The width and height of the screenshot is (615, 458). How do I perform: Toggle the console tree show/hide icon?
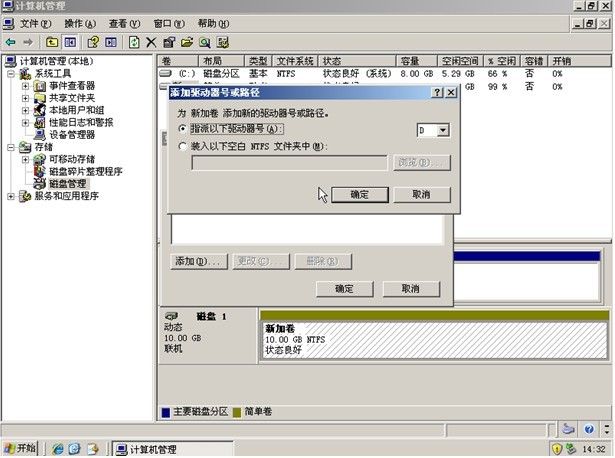coord(70,42)
